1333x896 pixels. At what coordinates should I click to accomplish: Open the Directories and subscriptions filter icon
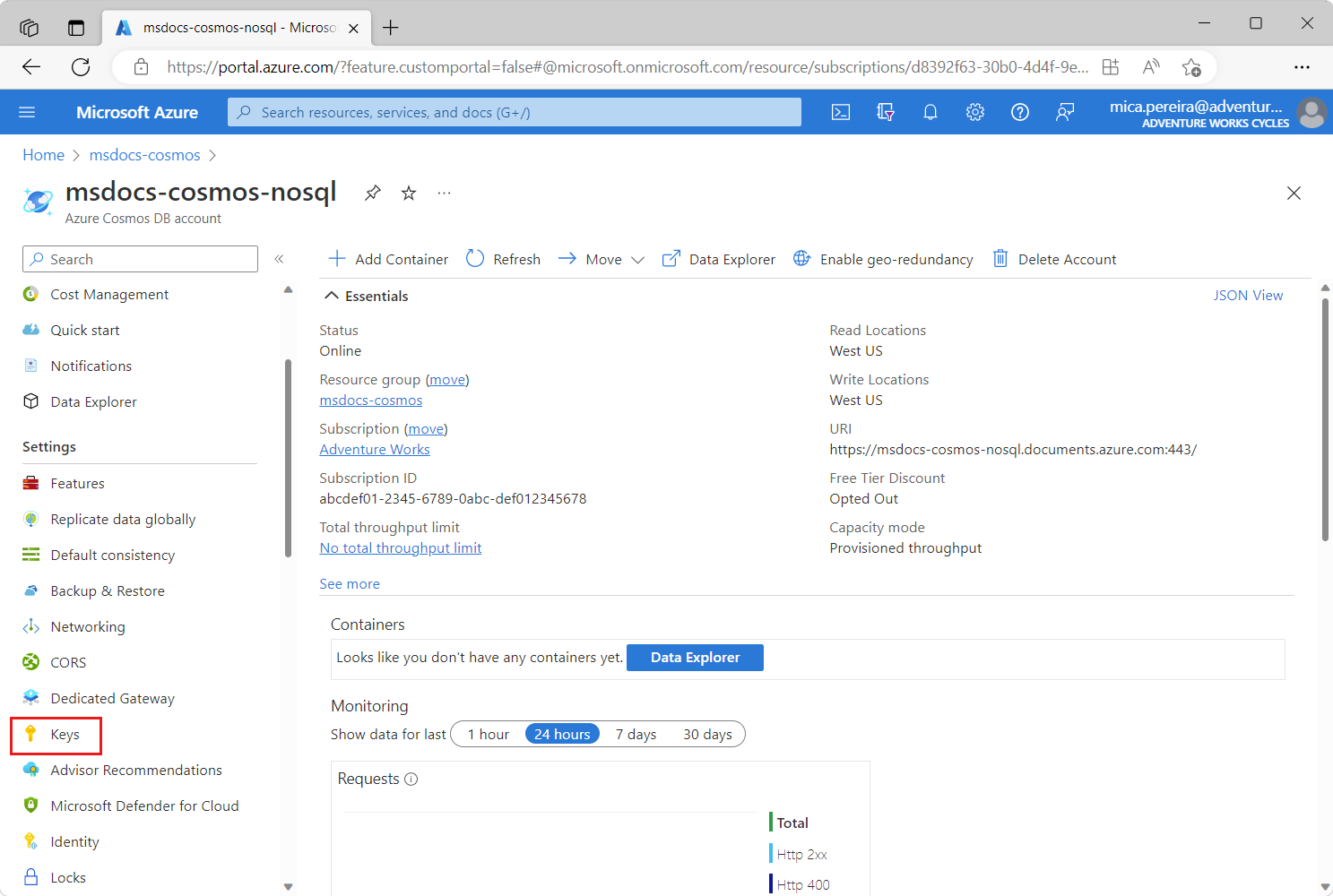pos(886,112)
